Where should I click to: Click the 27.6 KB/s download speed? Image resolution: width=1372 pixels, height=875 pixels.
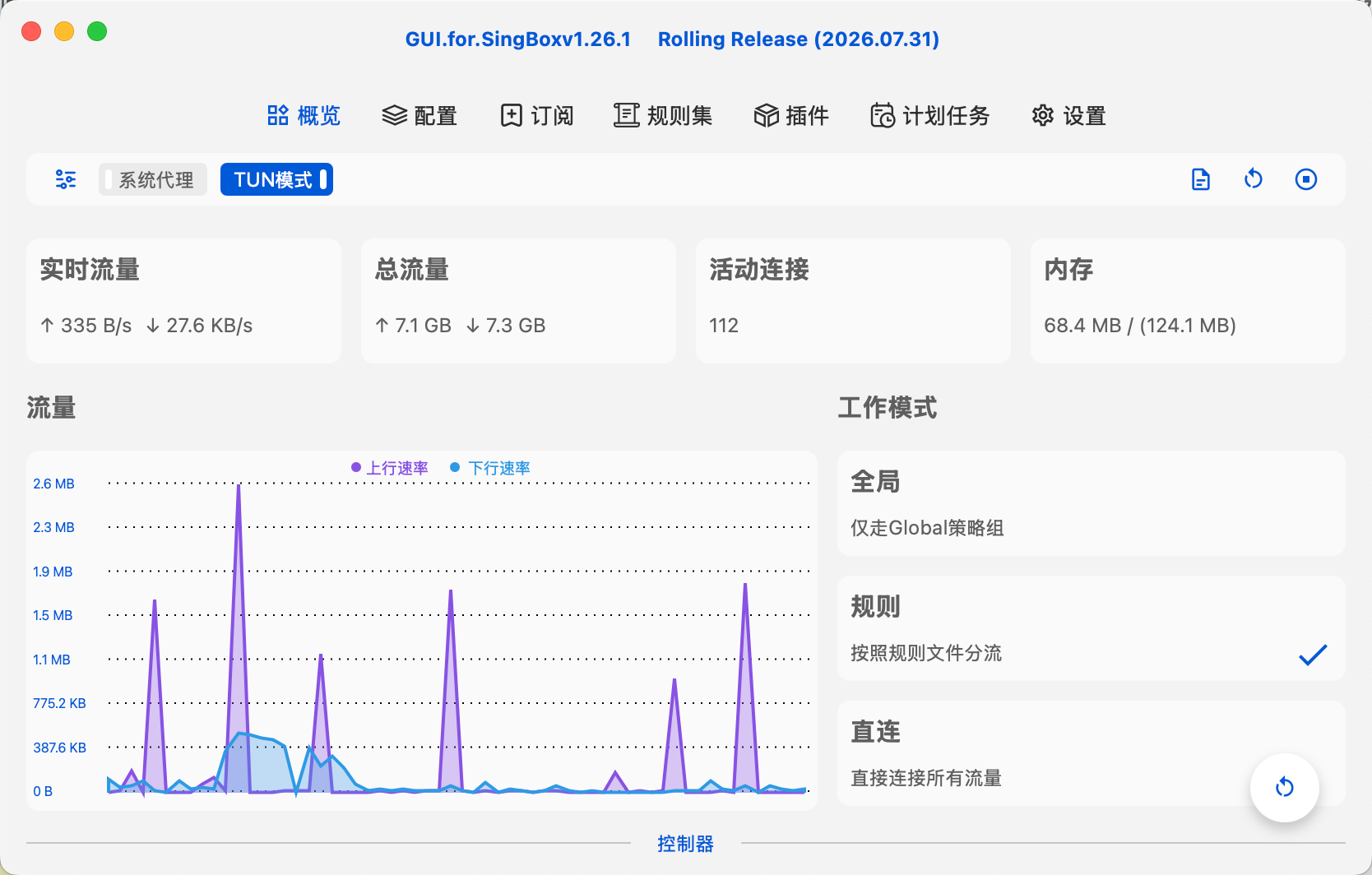pos(199,326)
